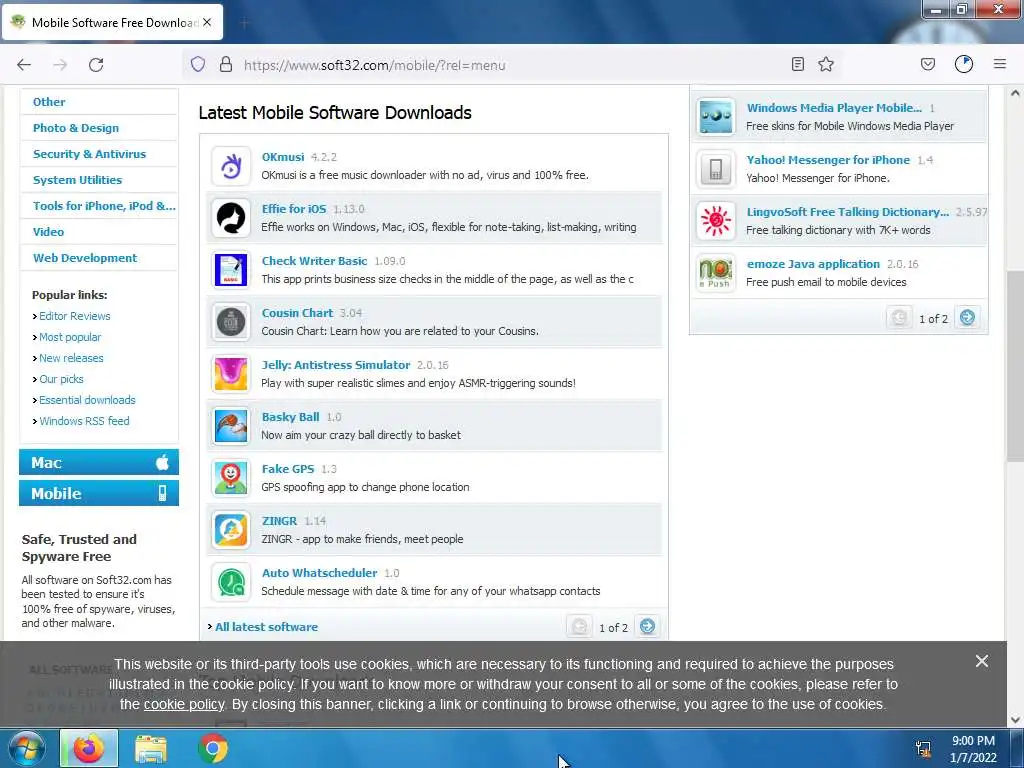
Task: Open the emoze Java application icon
Action: coord(716,273)
